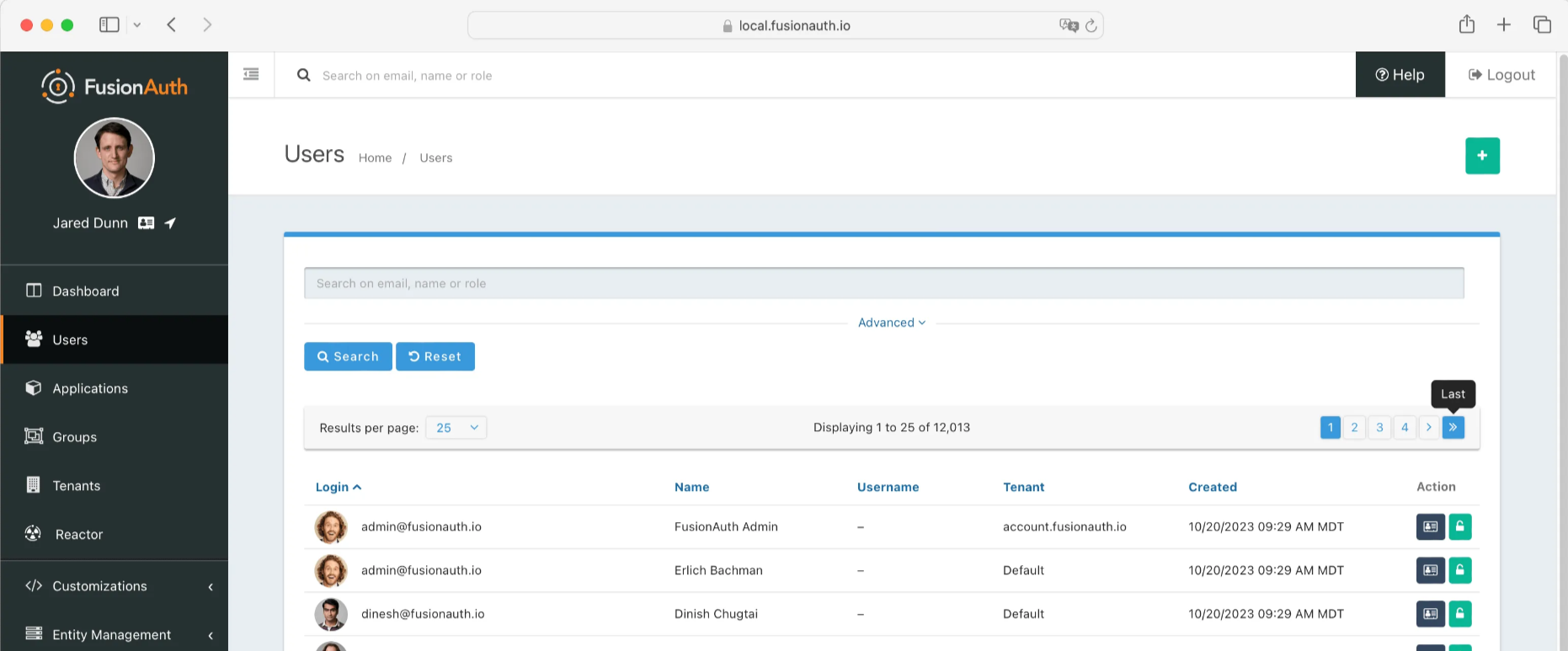Image resolution: width=1568 pixels, height=651 pixels.
Task: Collapse the sidebar with the hamburger icon
Action: 251,74
